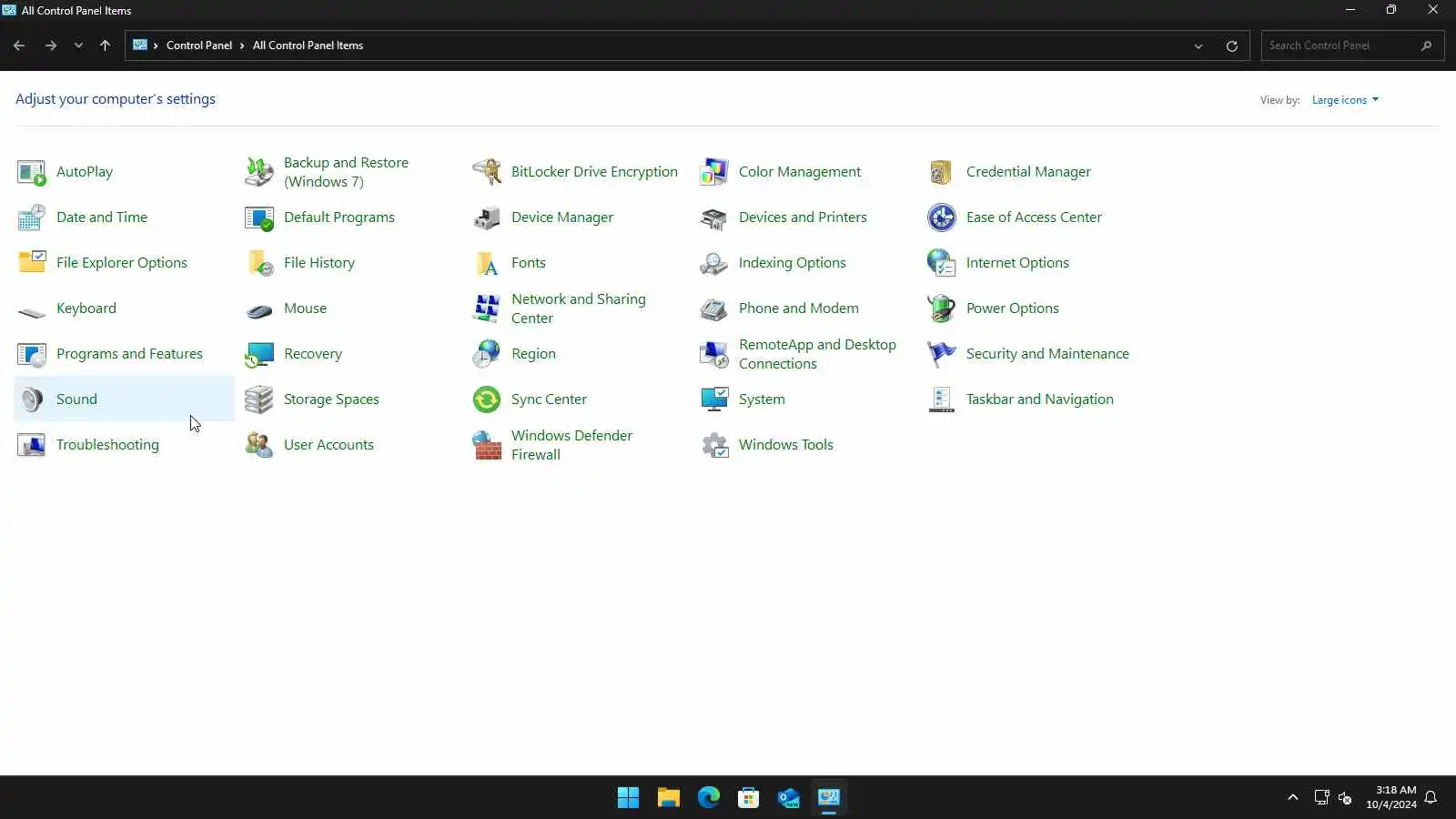
Task: Click the Programs and Features icon
Action: [x=32, y=354]
